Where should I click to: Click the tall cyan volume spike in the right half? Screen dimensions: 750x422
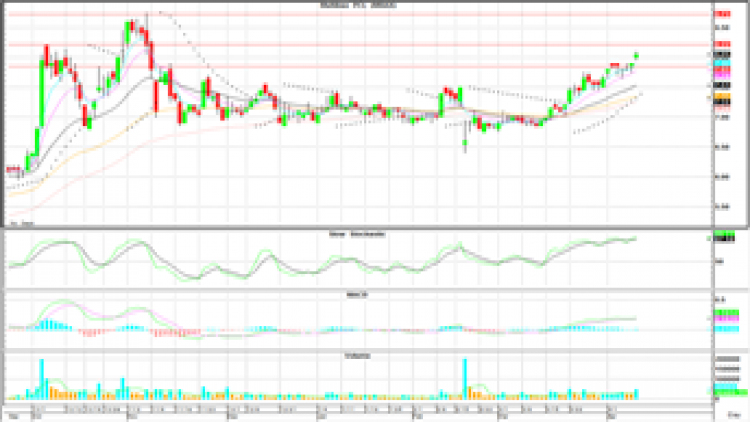[464, 378]
